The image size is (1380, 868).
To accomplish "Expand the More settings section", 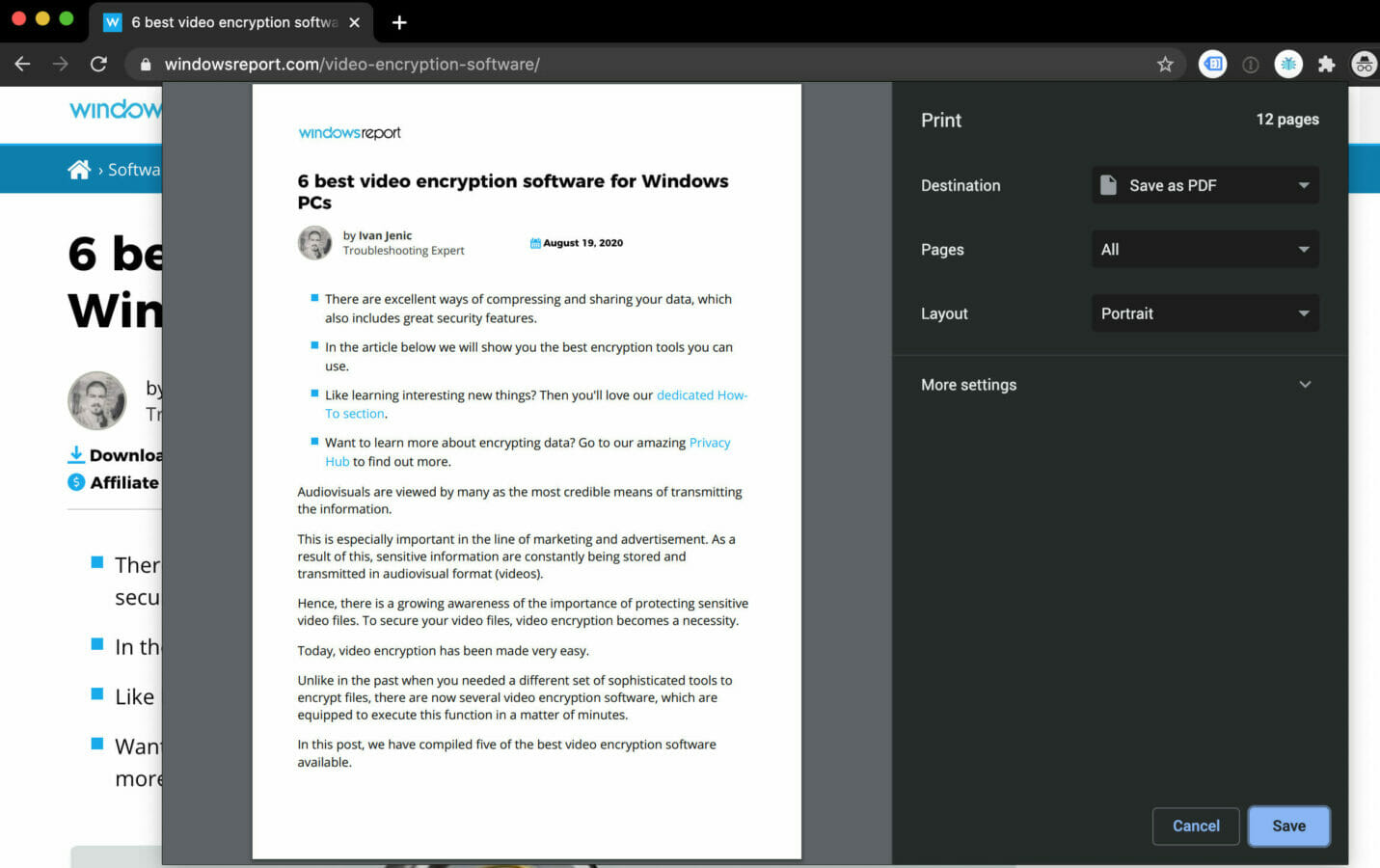I will click(x=1119, y=385).
